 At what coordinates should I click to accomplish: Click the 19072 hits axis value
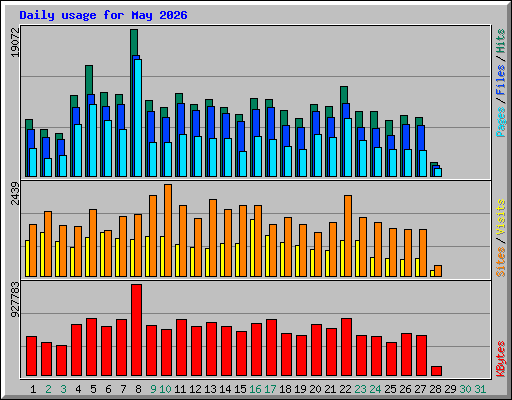tap(15, 42)
